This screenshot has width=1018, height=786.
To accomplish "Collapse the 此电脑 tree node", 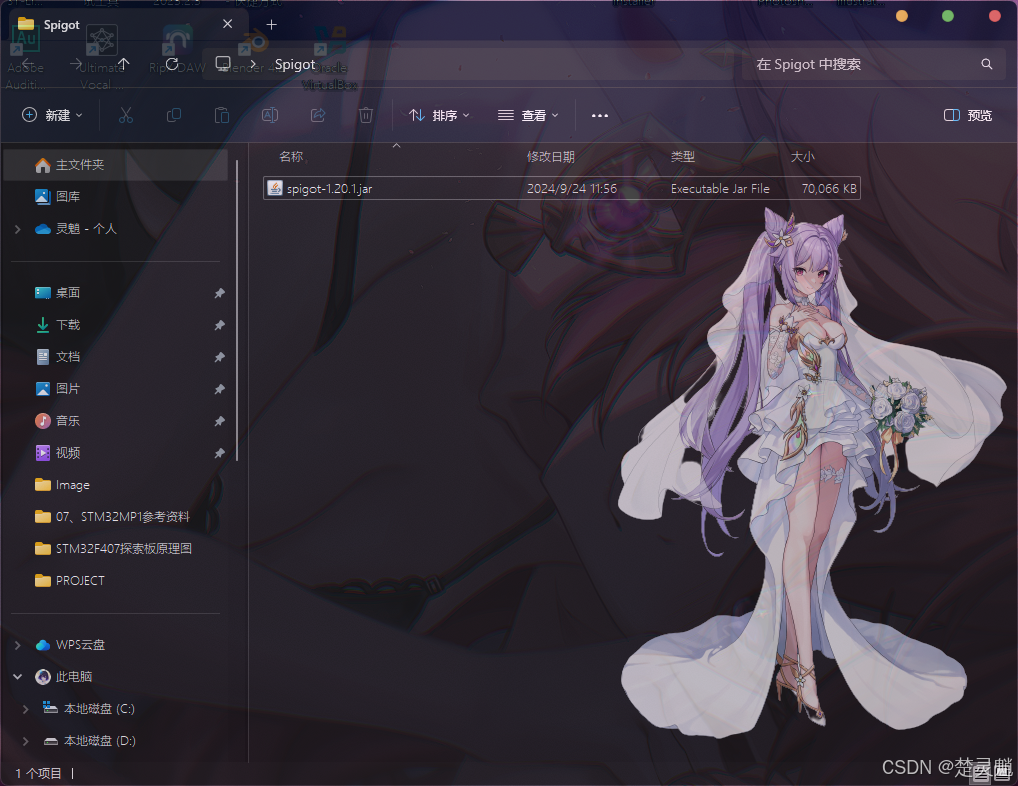I will 18,677.
